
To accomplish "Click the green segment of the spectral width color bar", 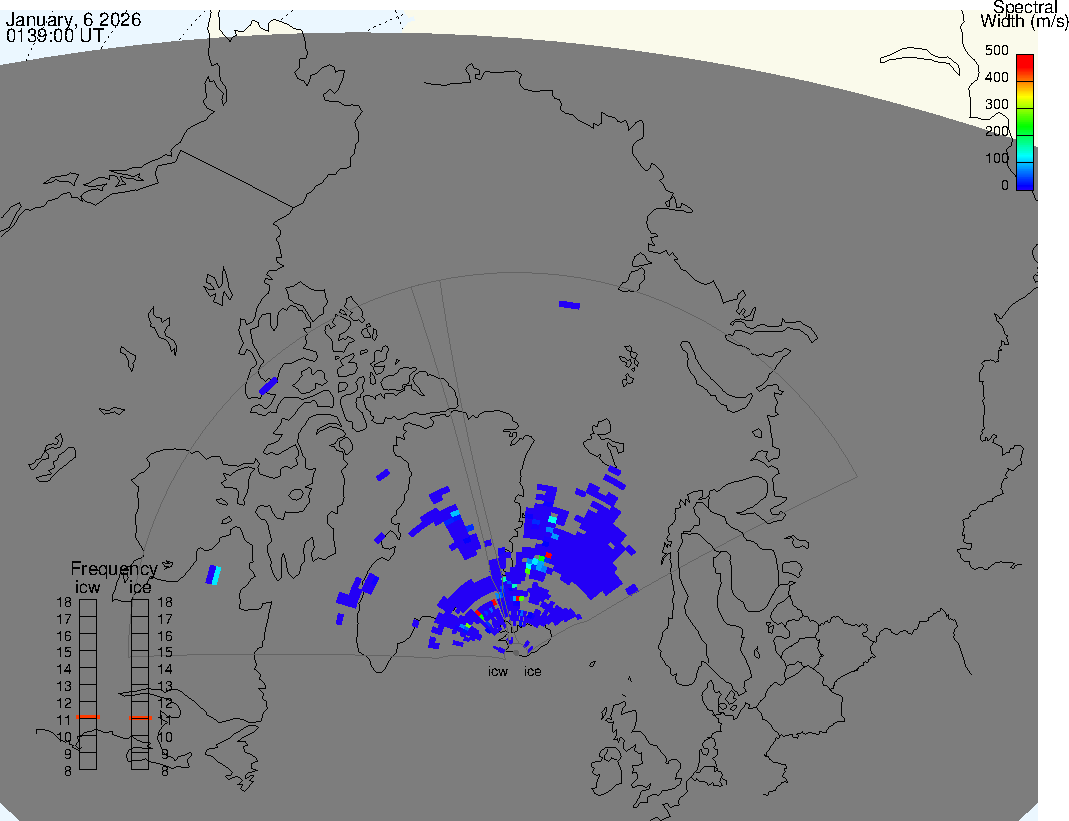I will click(x=1025, y=122).
